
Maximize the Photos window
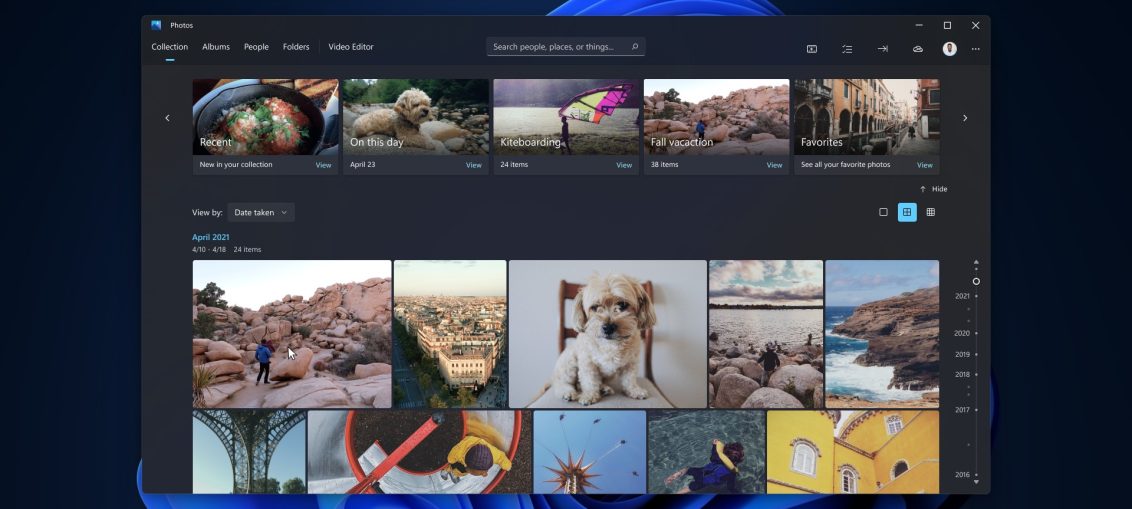tap(947, 25)
